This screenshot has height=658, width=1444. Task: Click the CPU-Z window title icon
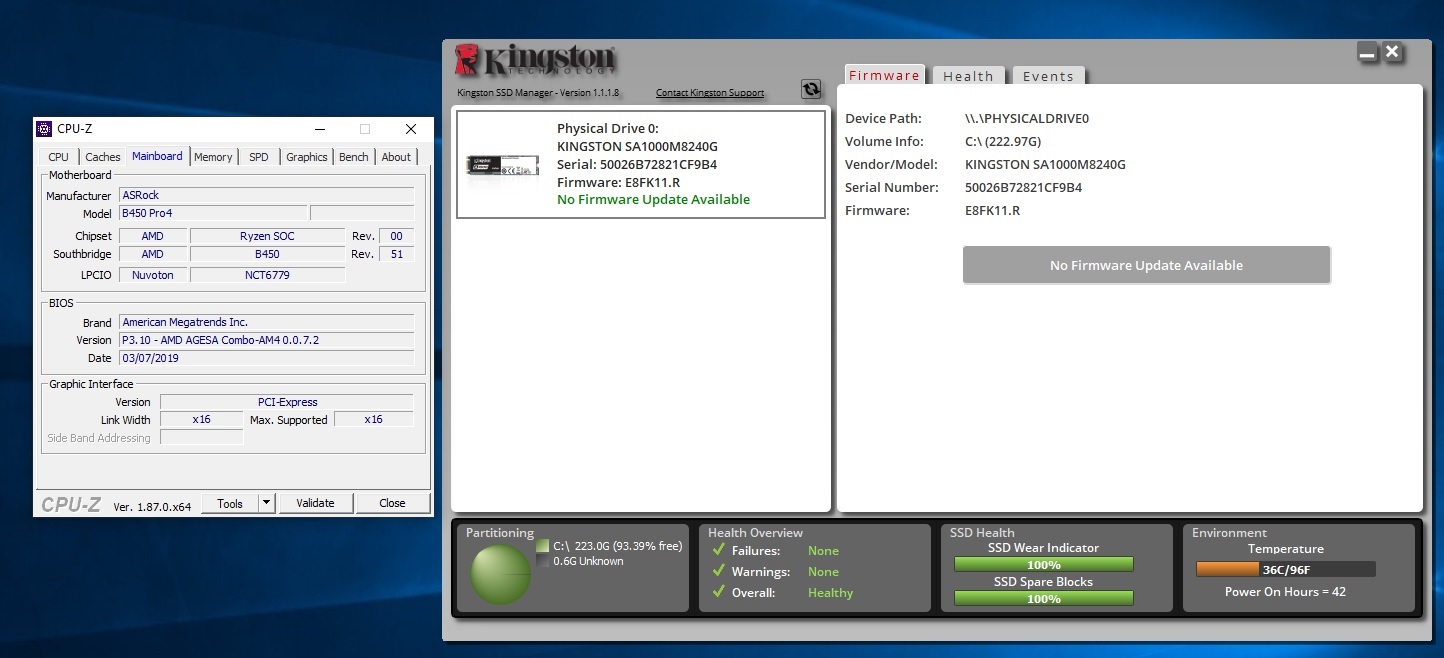coord(44,128)
